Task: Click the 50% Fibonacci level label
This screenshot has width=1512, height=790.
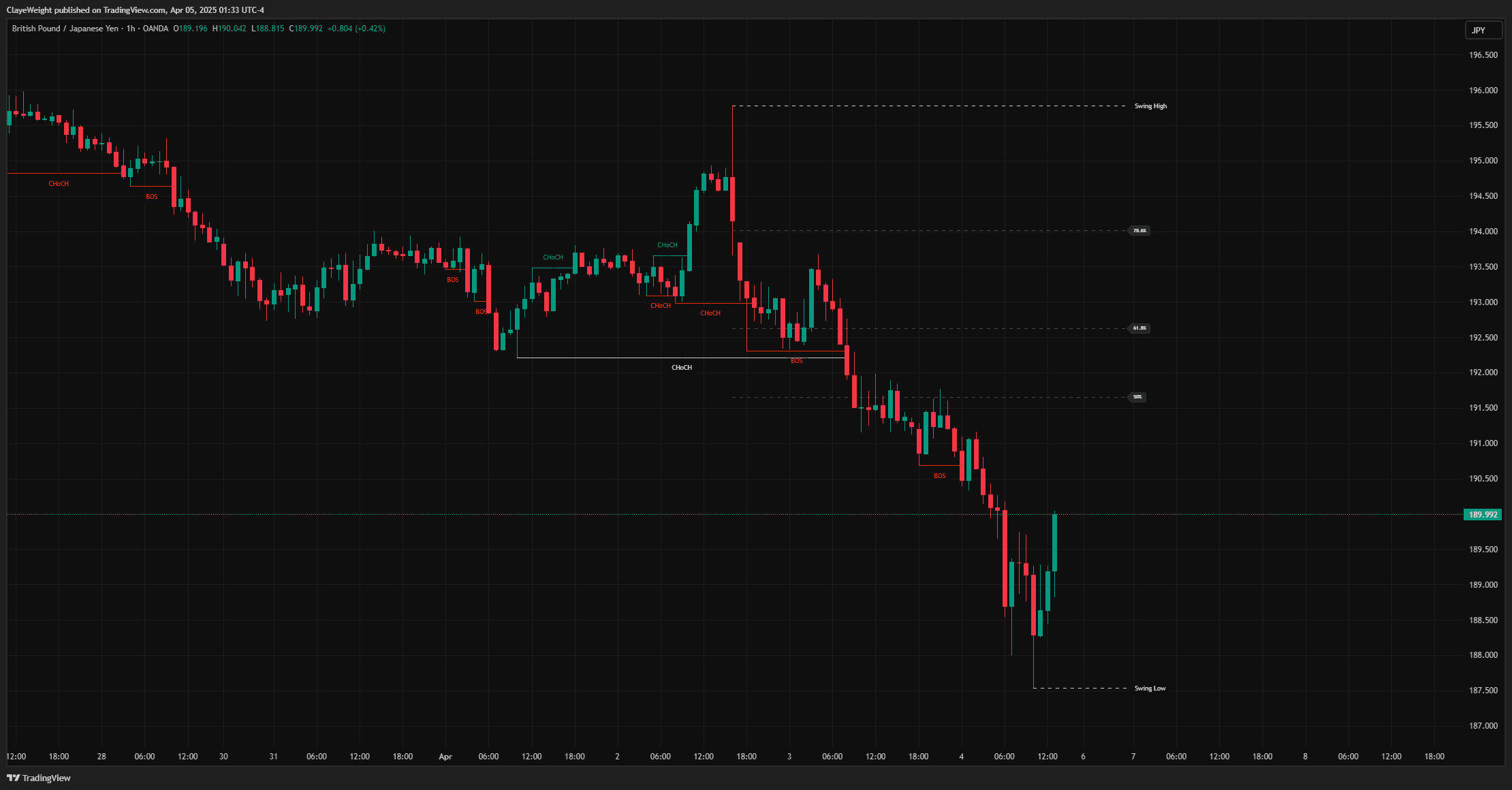Action: click(1136, 397)
